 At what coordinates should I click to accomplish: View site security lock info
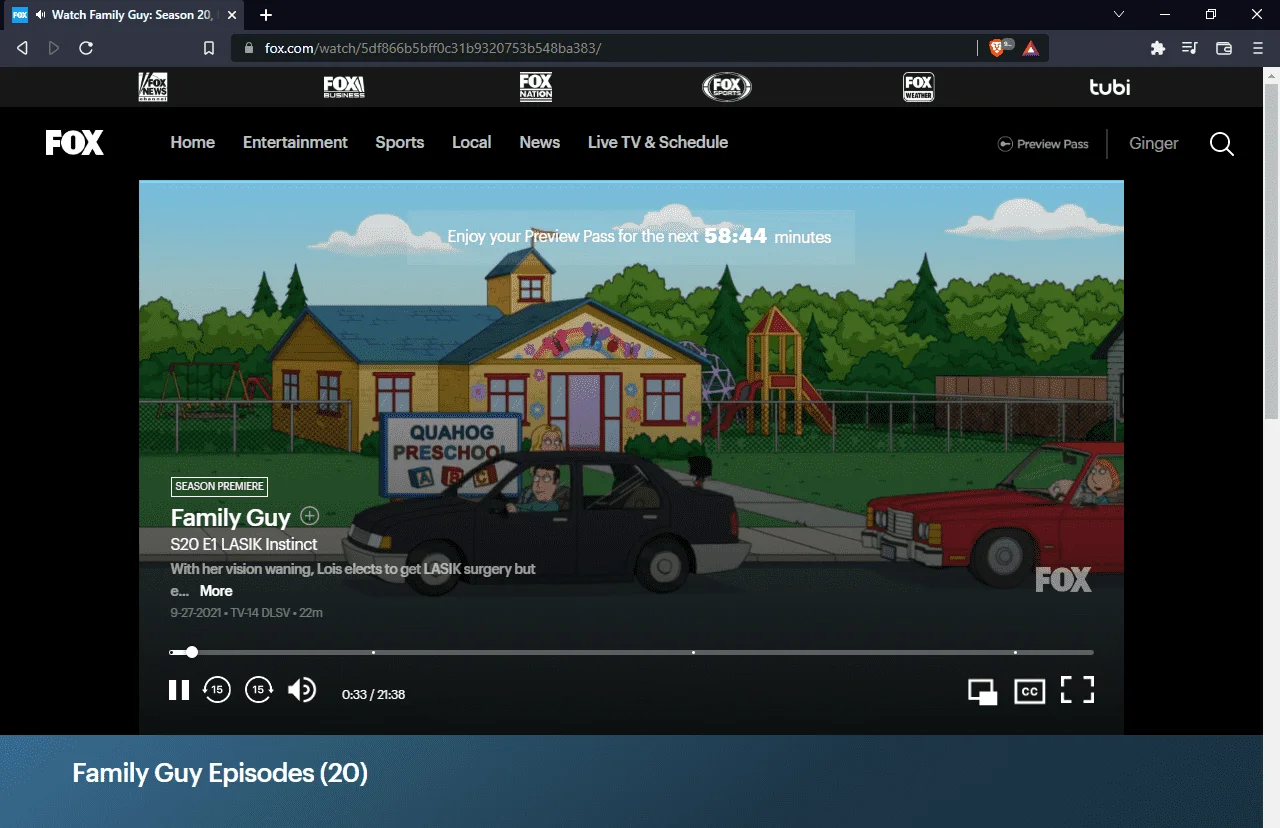click(x=250, y=48)
